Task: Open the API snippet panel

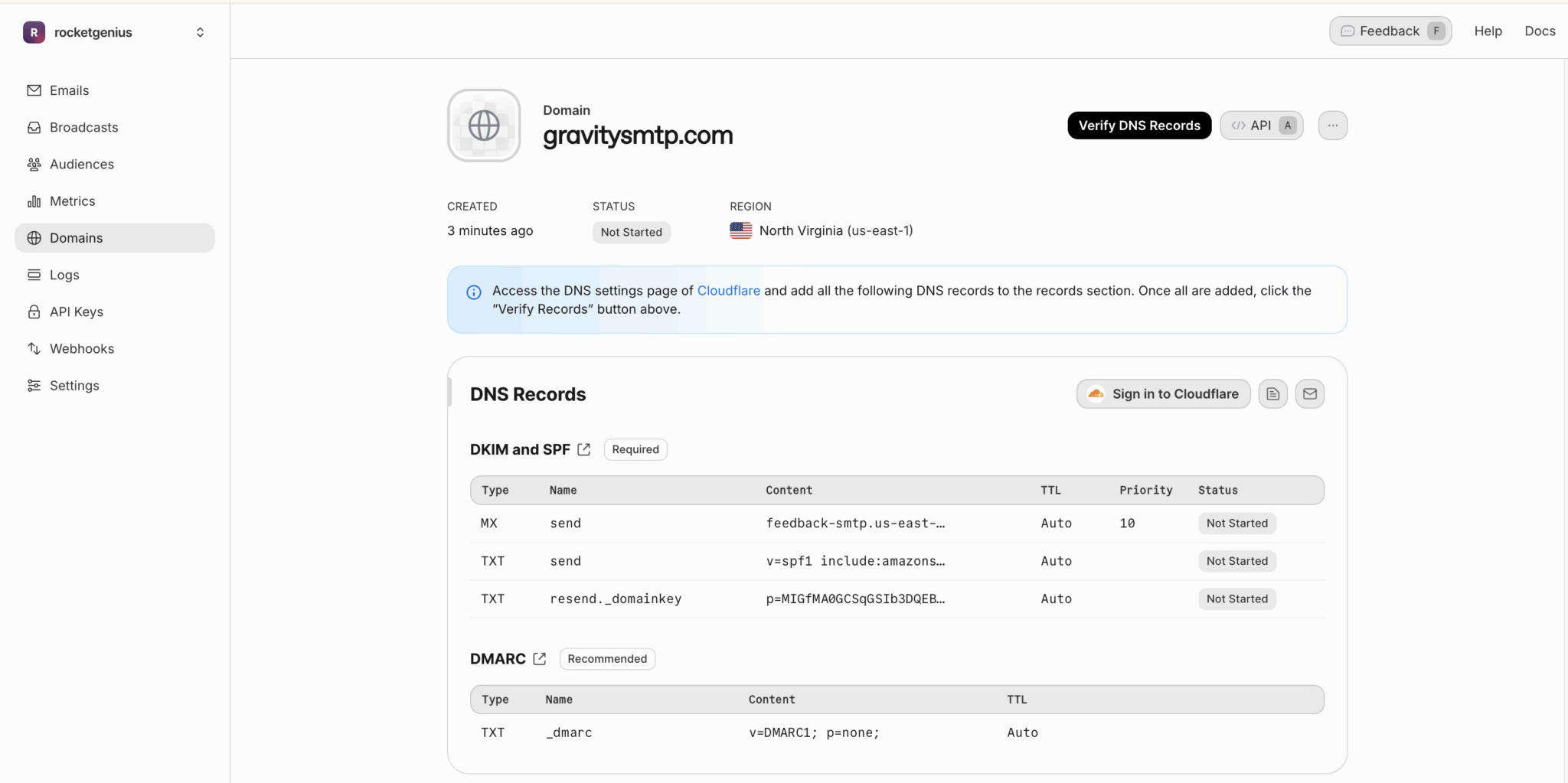Action: pos(1260,125)
